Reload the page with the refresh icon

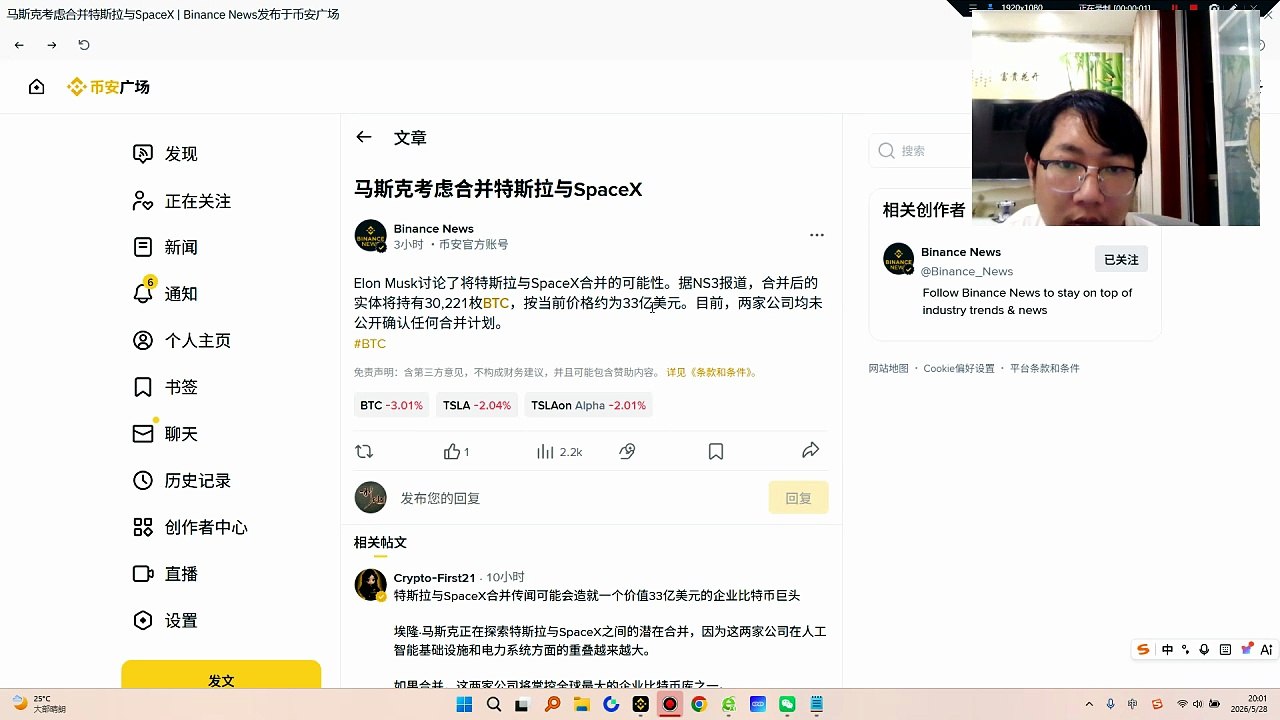click(84, 45)
